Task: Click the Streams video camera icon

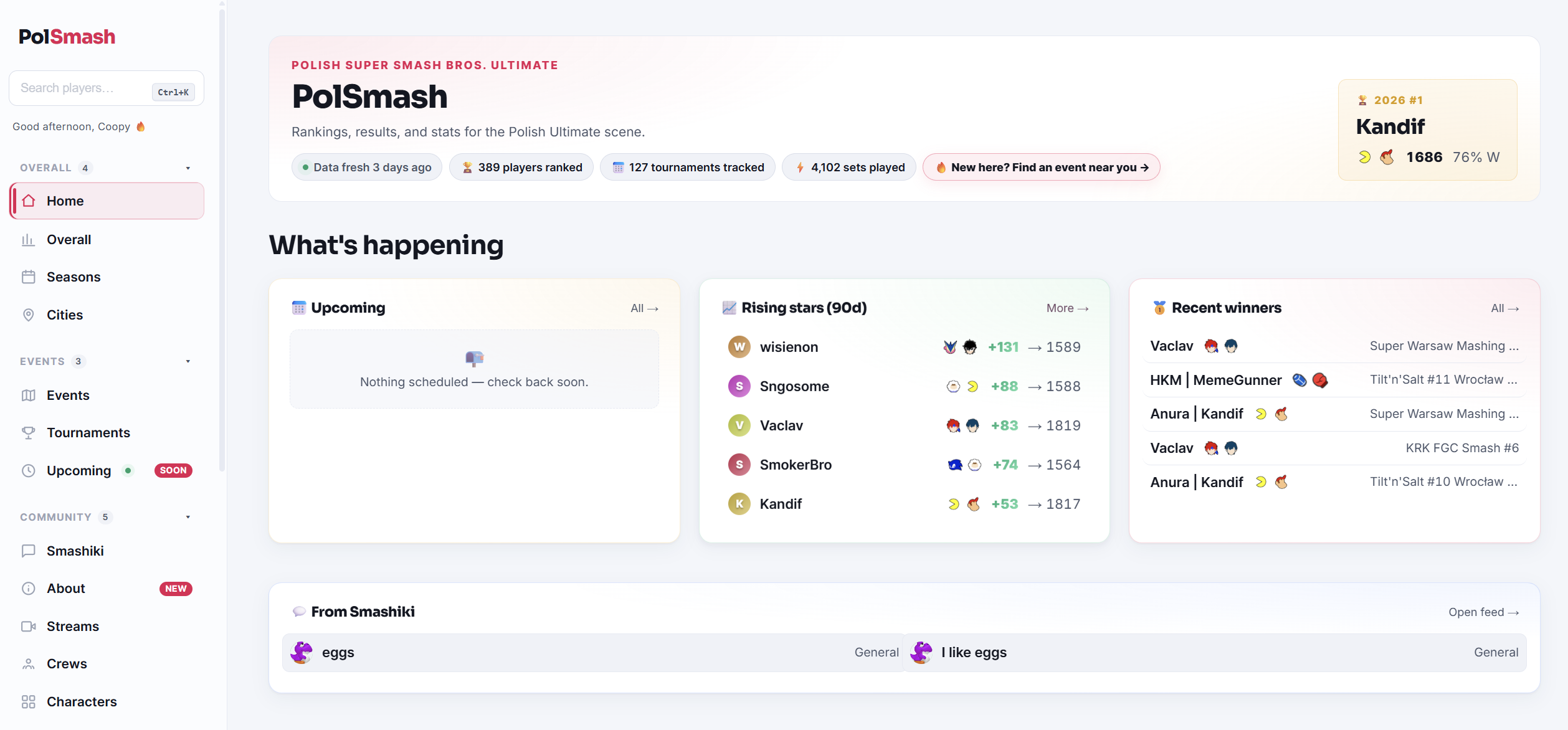Action: click(29, 627)
